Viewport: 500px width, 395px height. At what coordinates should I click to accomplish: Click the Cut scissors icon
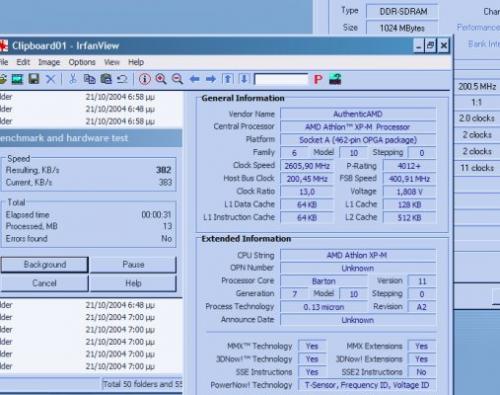click(73, 79)
